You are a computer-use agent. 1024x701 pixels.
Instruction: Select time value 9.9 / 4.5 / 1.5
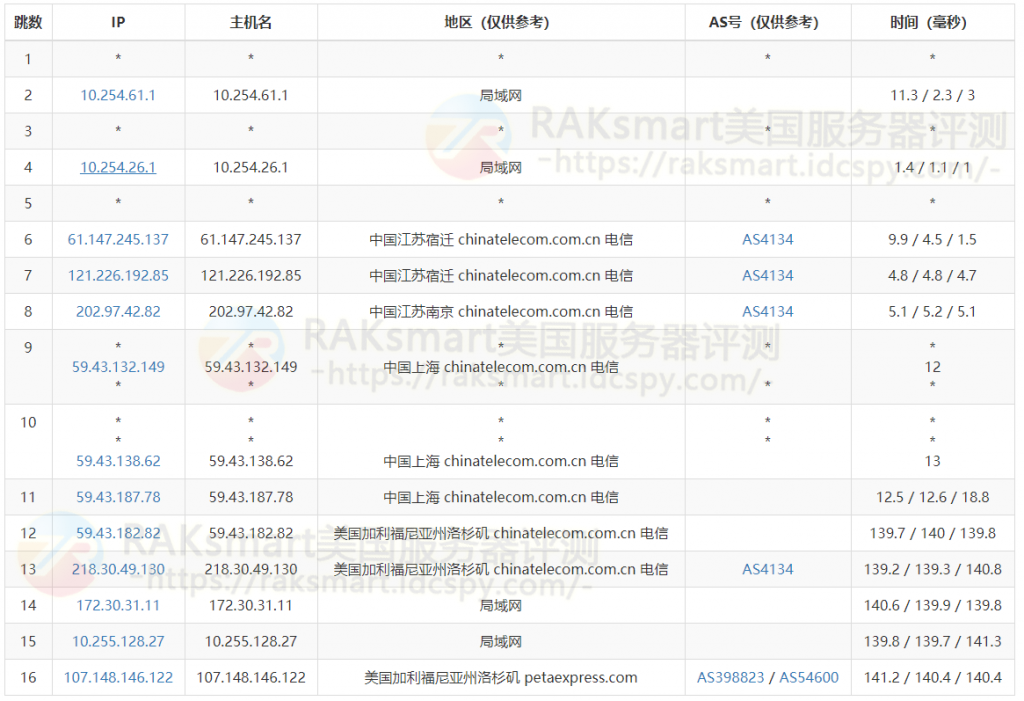933,240
